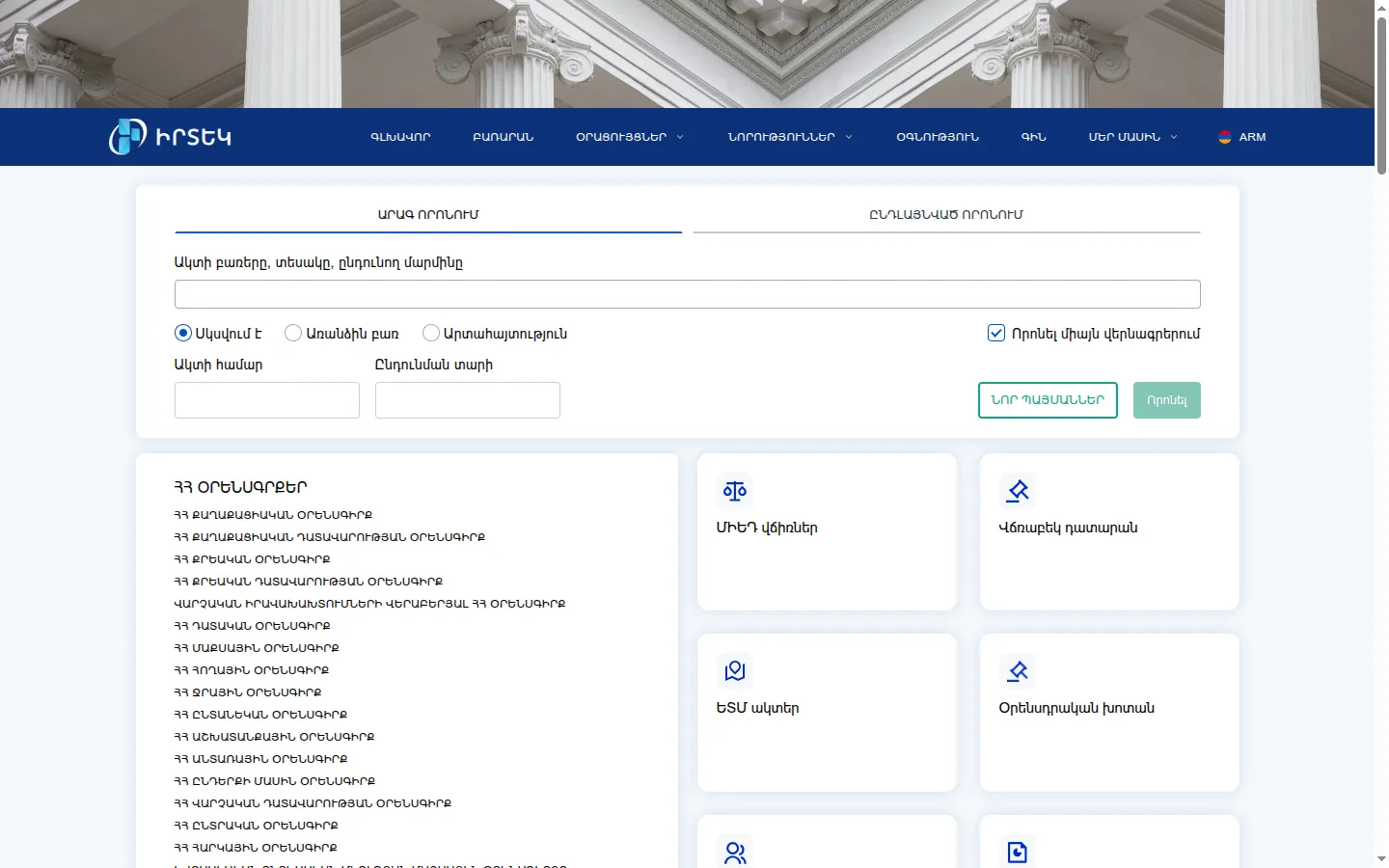Open ՀՀ ՔԱՂԱՔԱՑԻԱԿԱՆ ՕՐԵՆՍԳԻՐՔ link
1389x868 pixels.
tap(273, 515)
